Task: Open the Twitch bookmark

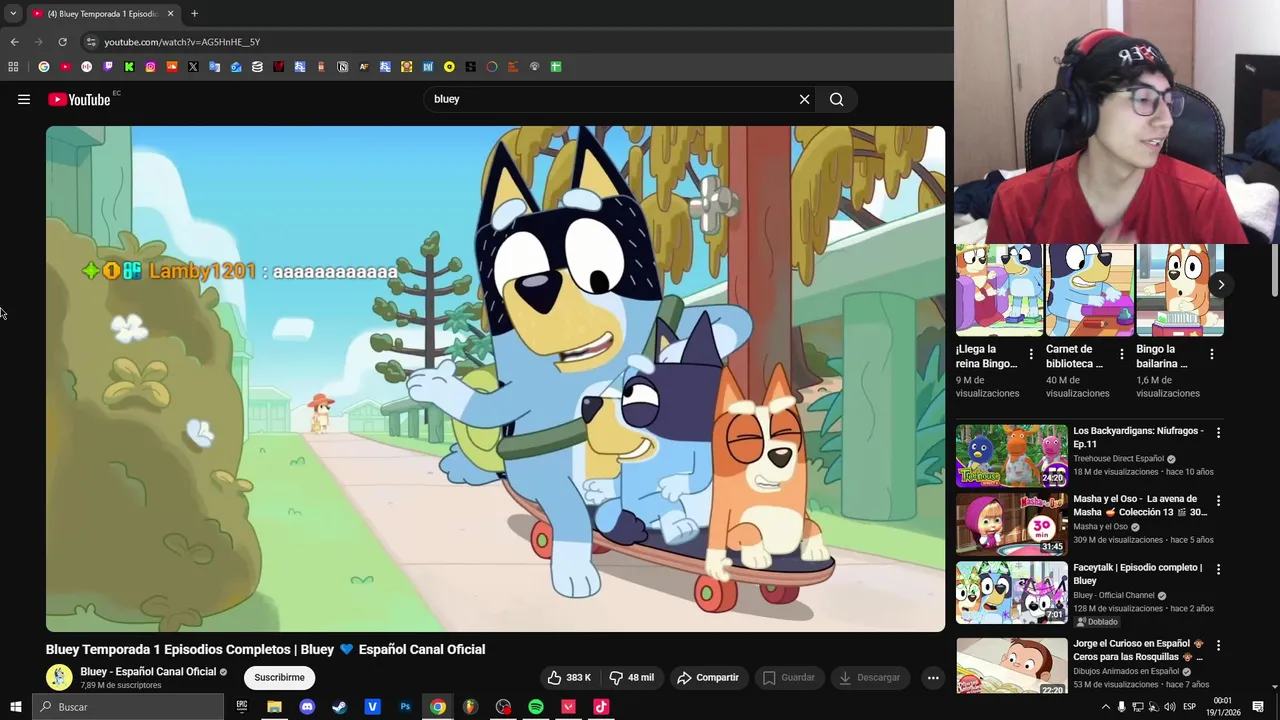Action: [x=108, y=67]
